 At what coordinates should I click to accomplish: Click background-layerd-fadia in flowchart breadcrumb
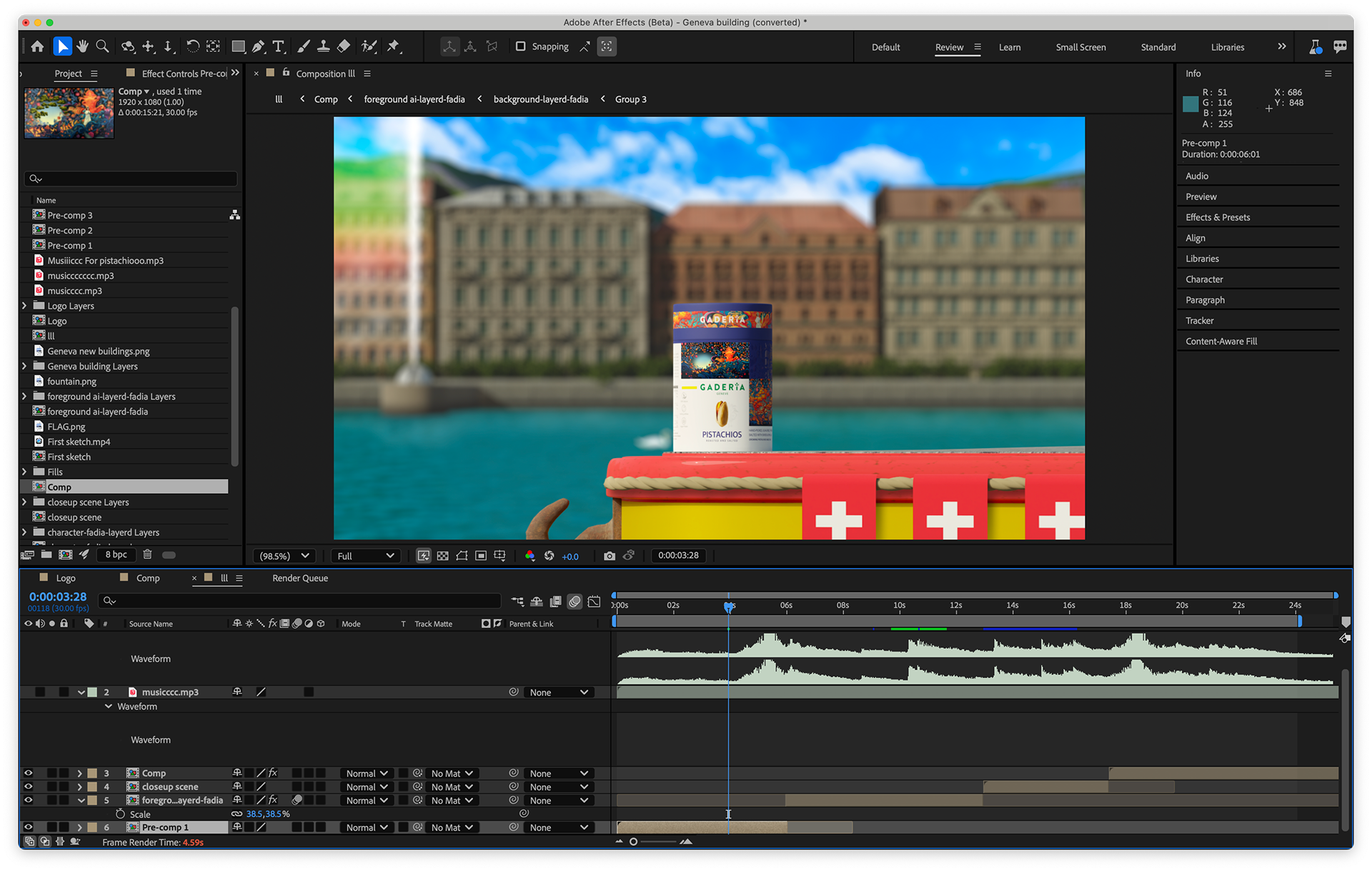click(540, 99)
